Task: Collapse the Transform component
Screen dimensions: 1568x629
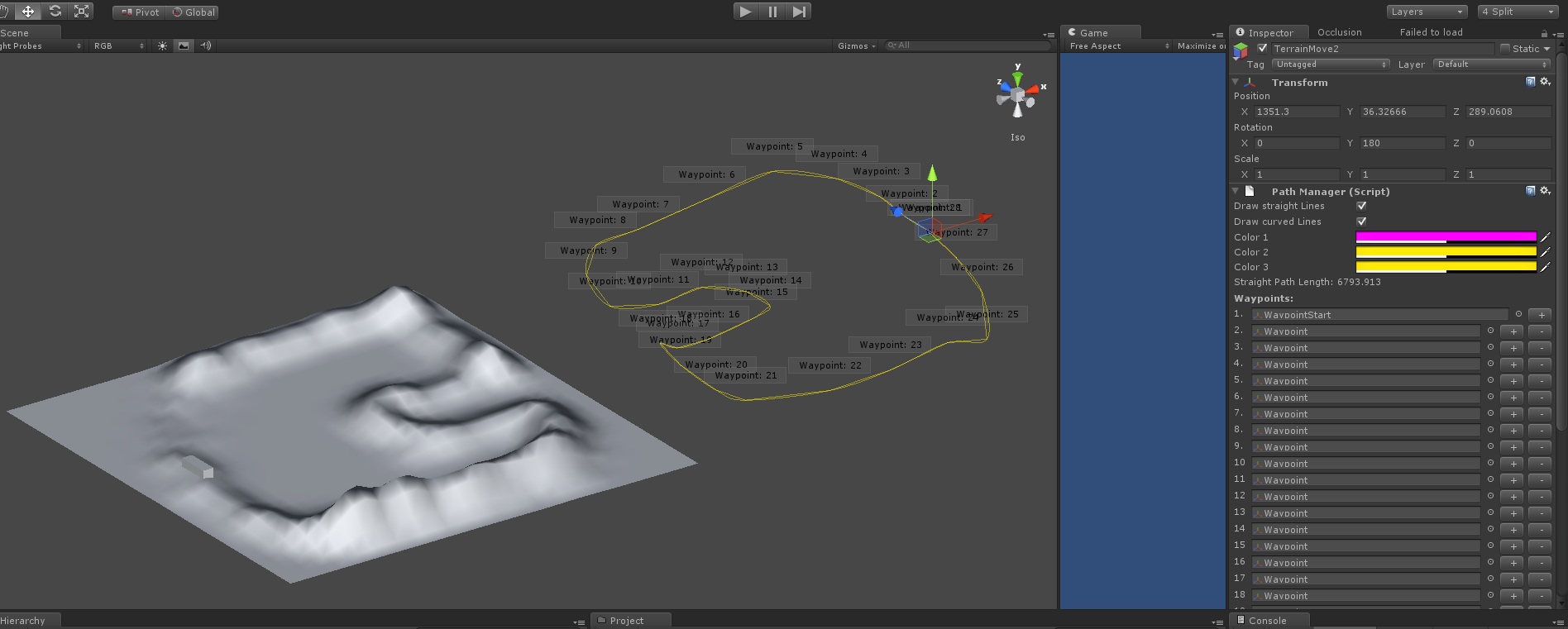Action: coord(1236,82)
